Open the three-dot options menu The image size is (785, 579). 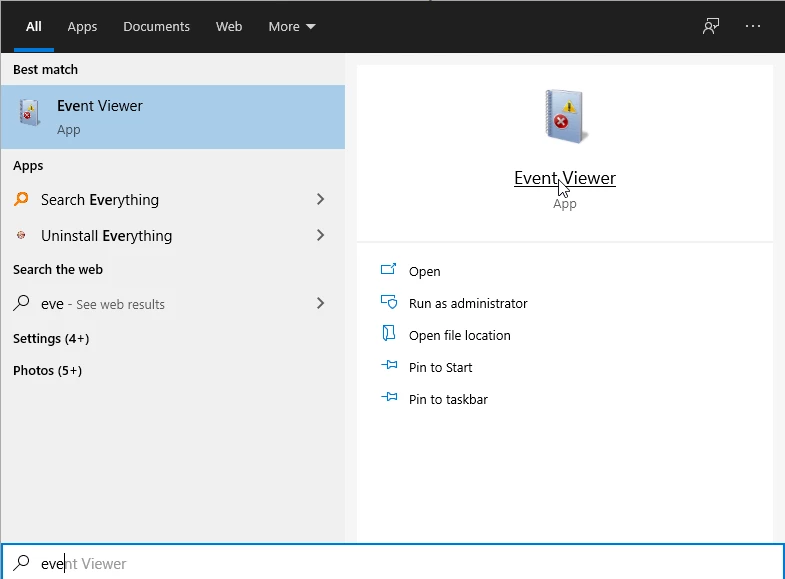click(752, 26)
